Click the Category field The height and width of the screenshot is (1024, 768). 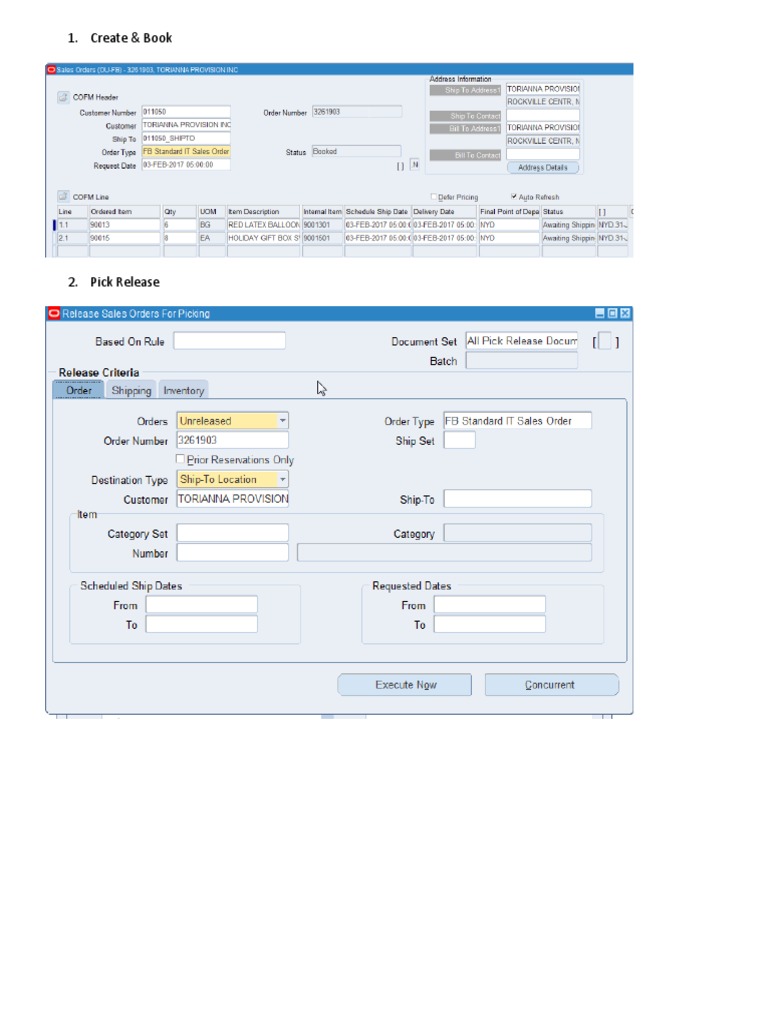518,533
